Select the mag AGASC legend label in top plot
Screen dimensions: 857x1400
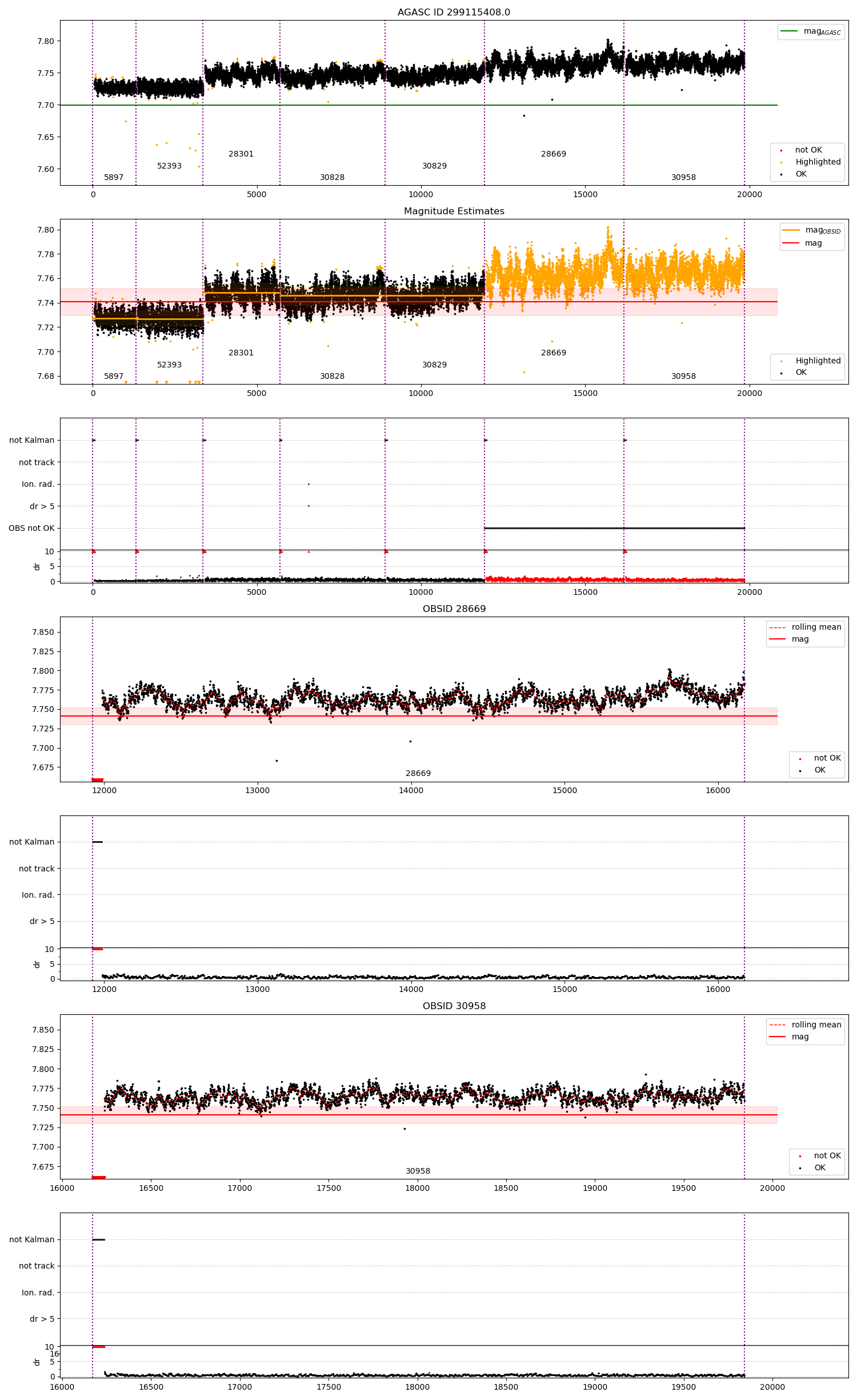[x=822, y=31]
